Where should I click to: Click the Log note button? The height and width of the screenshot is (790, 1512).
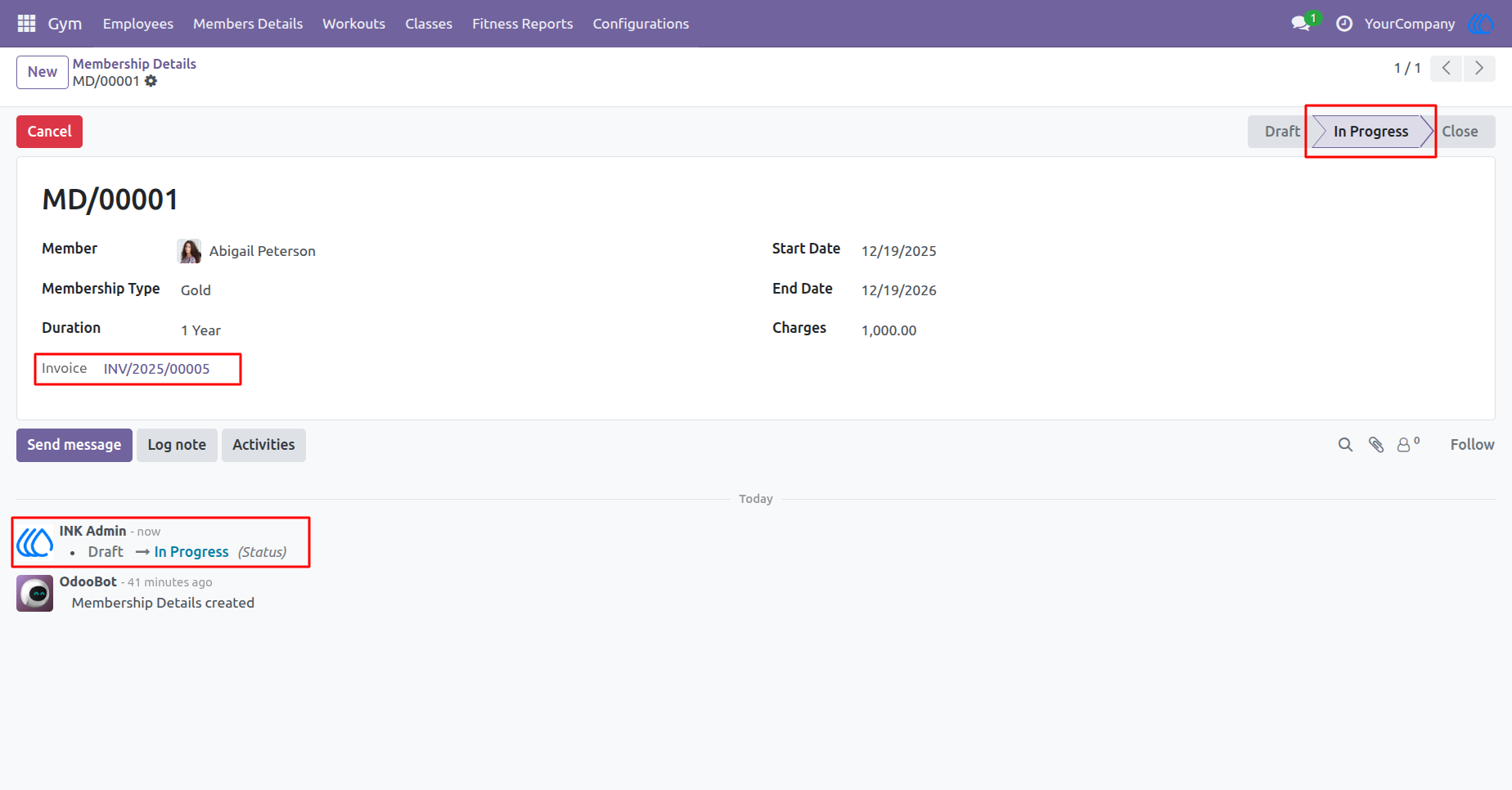(177, 445)
